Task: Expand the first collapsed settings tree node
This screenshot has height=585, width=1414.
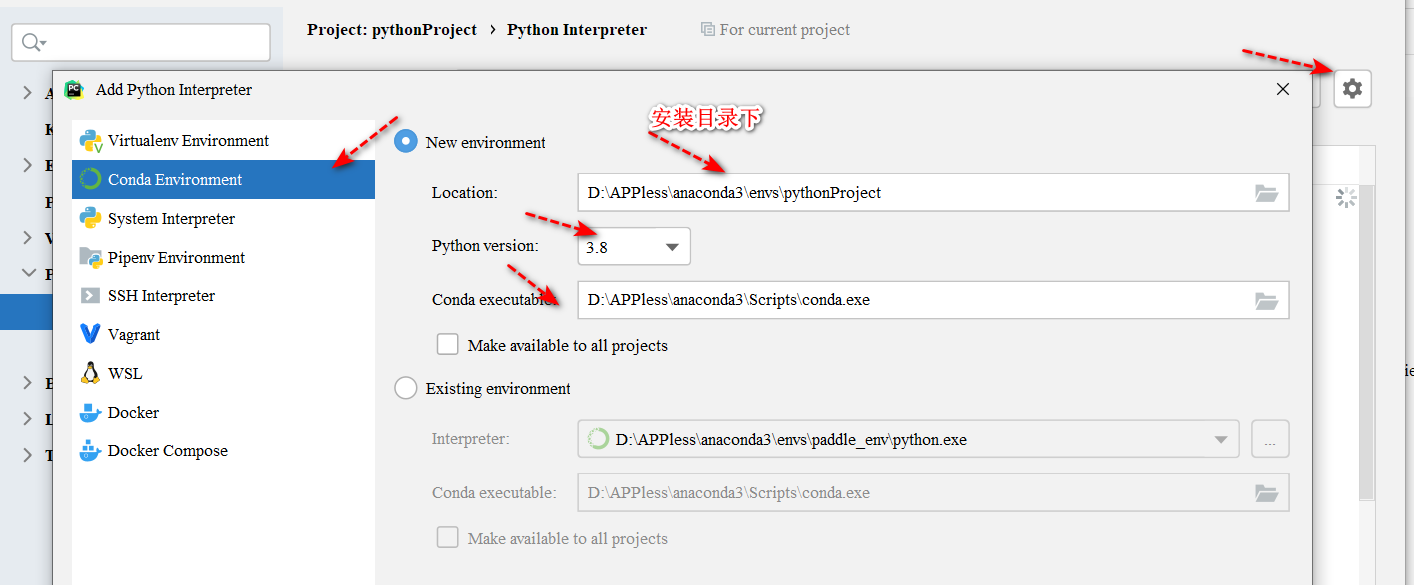Action: tap(27, 93)
